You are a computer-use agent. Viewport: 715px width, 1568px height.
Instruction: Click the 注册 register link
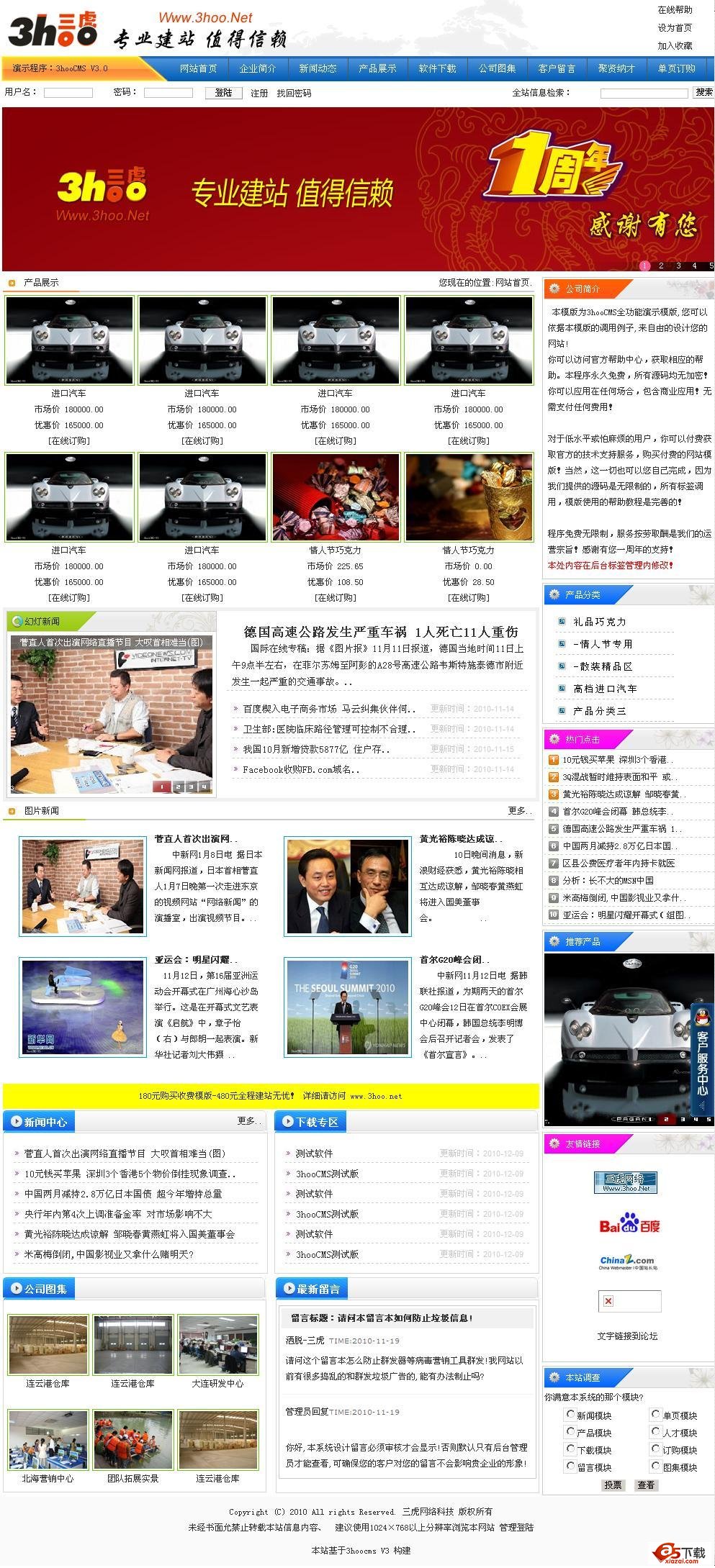point(258,93)
